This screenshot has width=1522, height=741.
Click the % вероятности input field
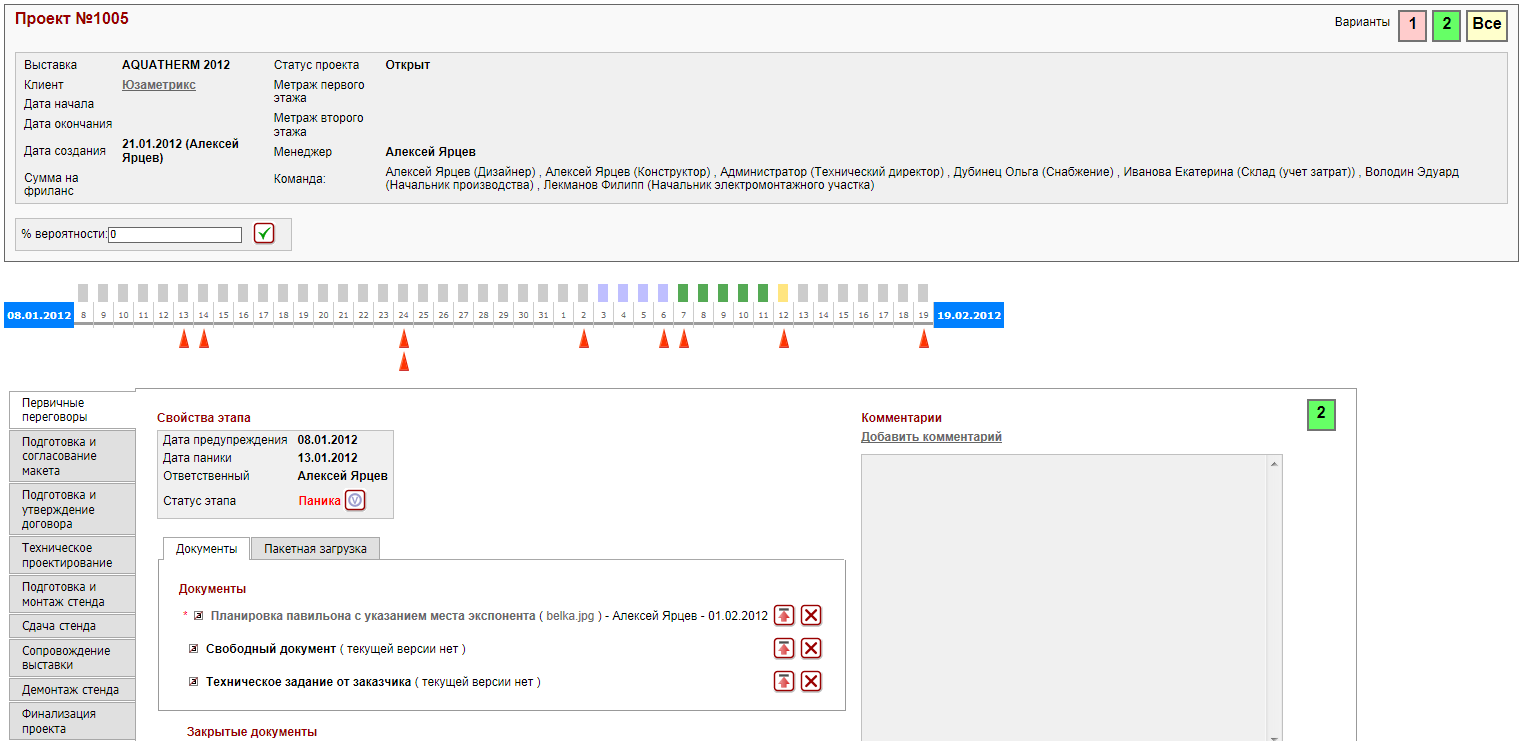175,235
